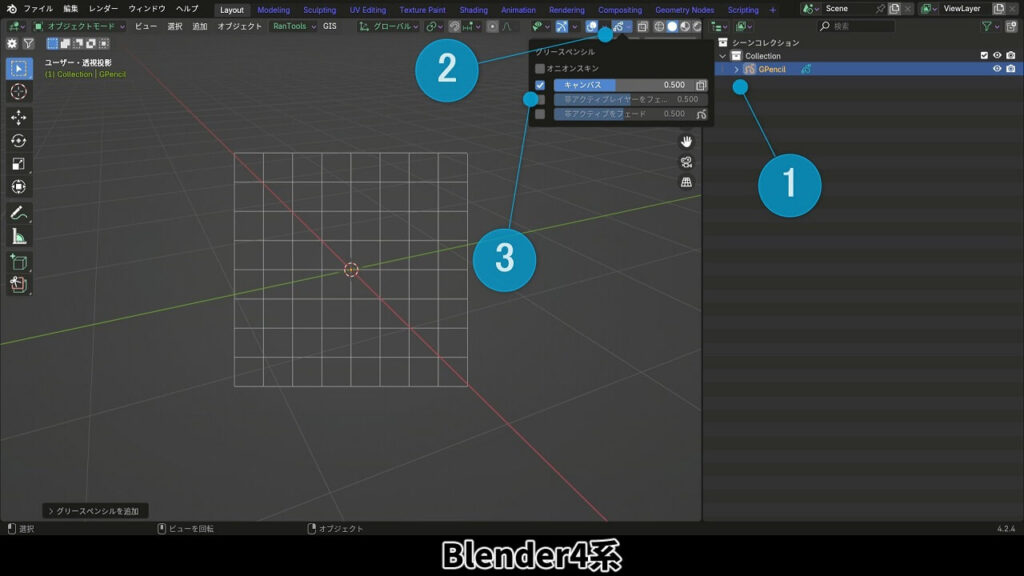Click the pan view hand icon
The width and height of the screenshot is (1024, 576).
click(686, 142)
